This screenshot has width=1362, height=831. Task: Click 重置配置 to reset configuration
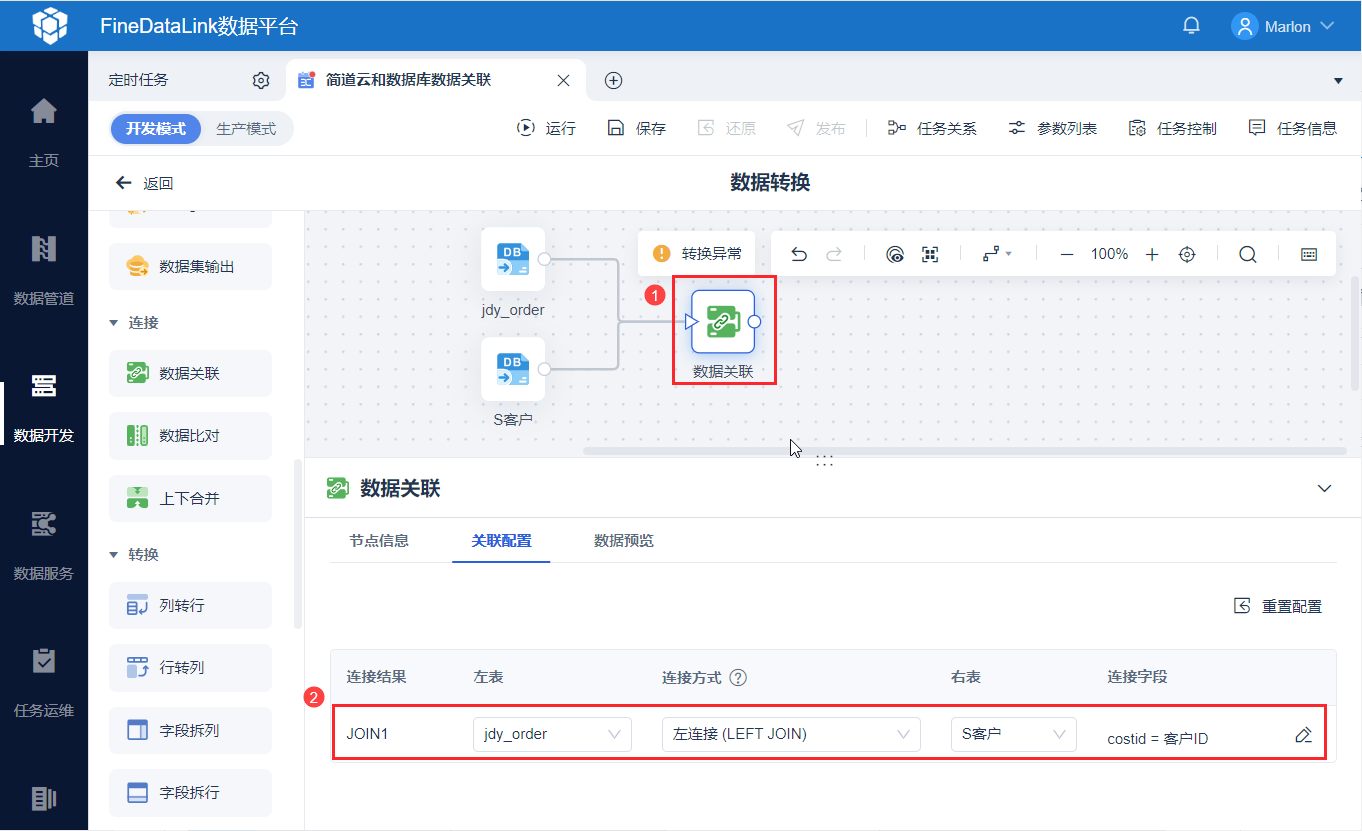1279,606
